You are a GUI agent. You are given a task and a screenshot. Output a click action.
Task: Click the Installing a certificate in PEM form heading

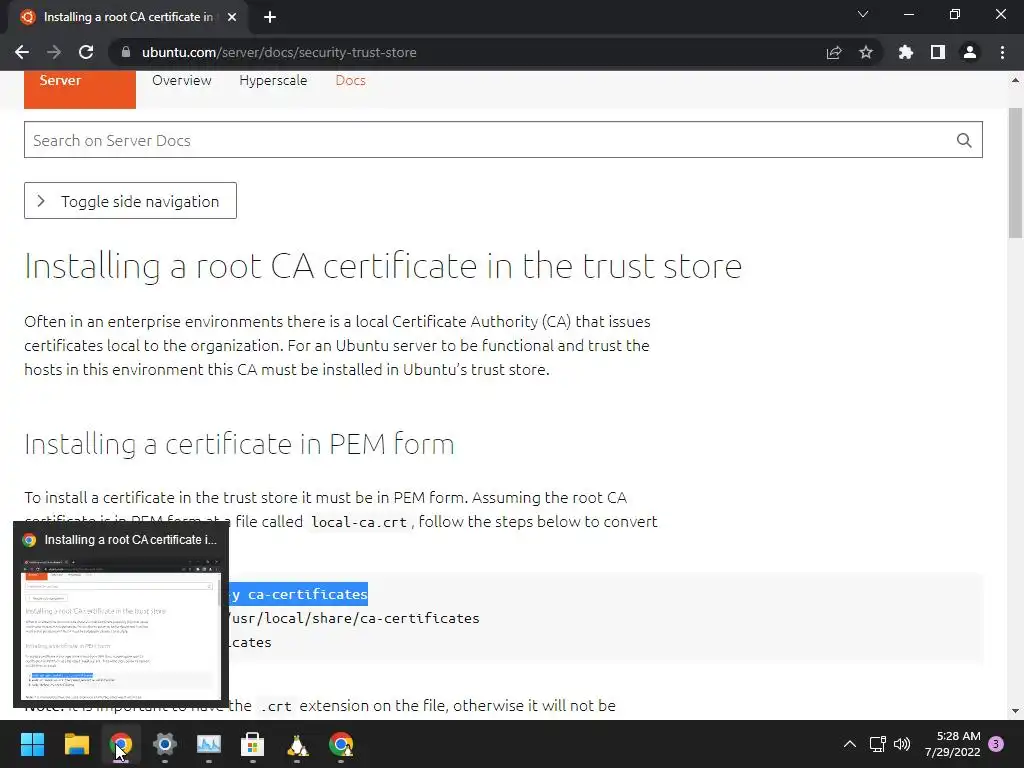239,444
